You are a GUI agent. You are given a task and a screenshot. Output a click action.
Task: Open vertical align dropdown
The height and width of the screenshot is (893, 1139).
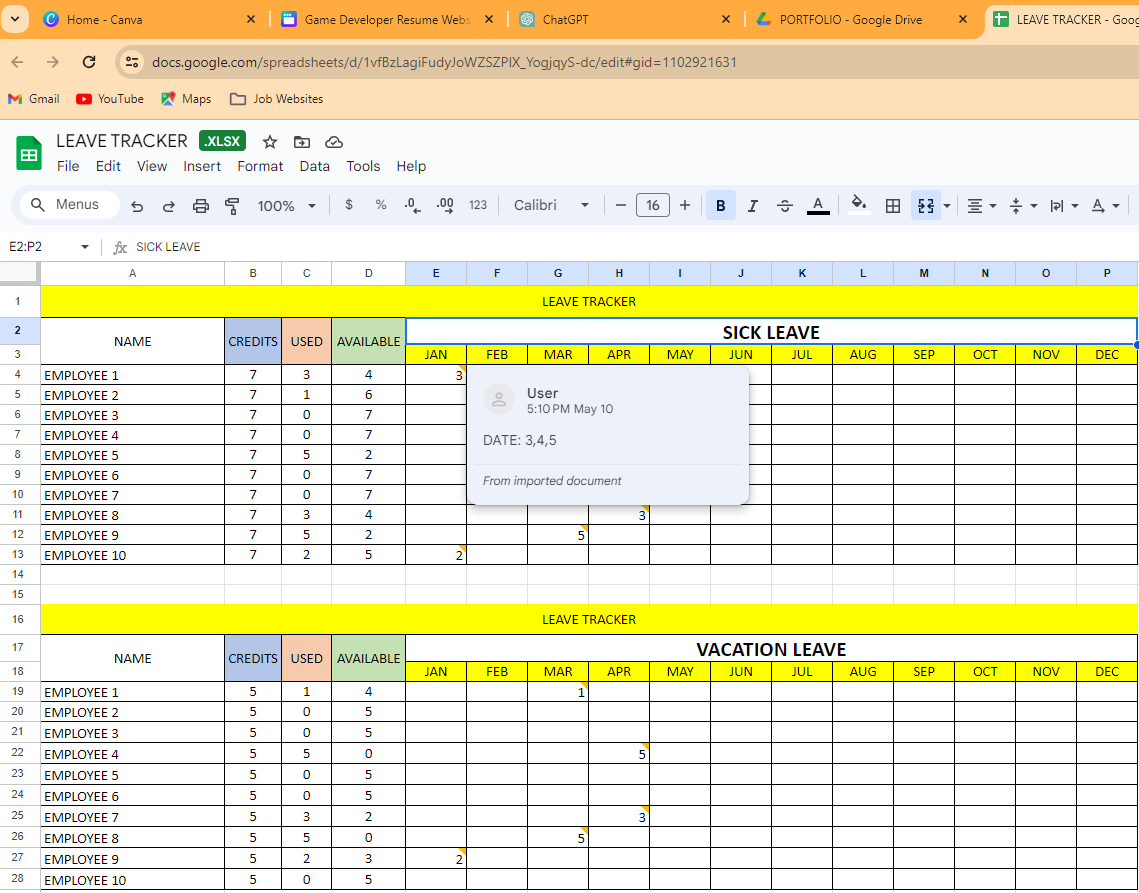[x=1024, y=206]
